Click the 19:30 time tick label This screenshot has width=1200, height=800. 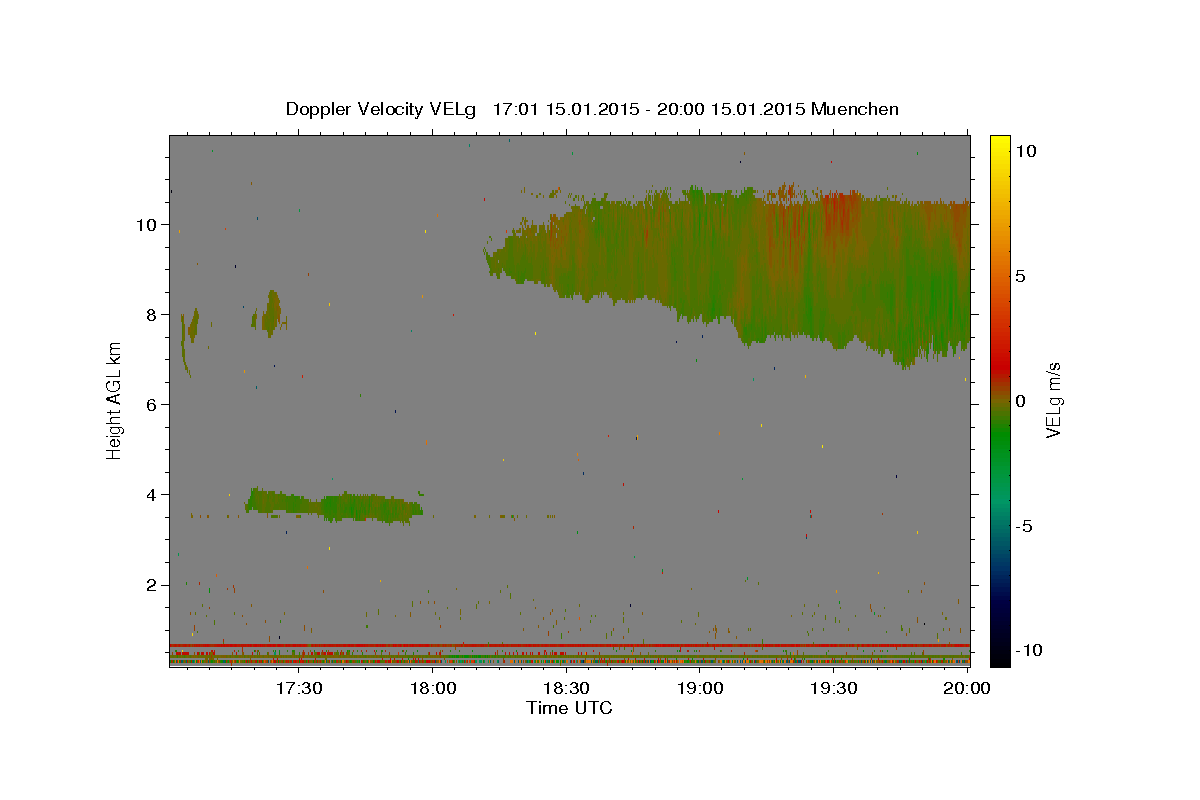pos(834,688)
